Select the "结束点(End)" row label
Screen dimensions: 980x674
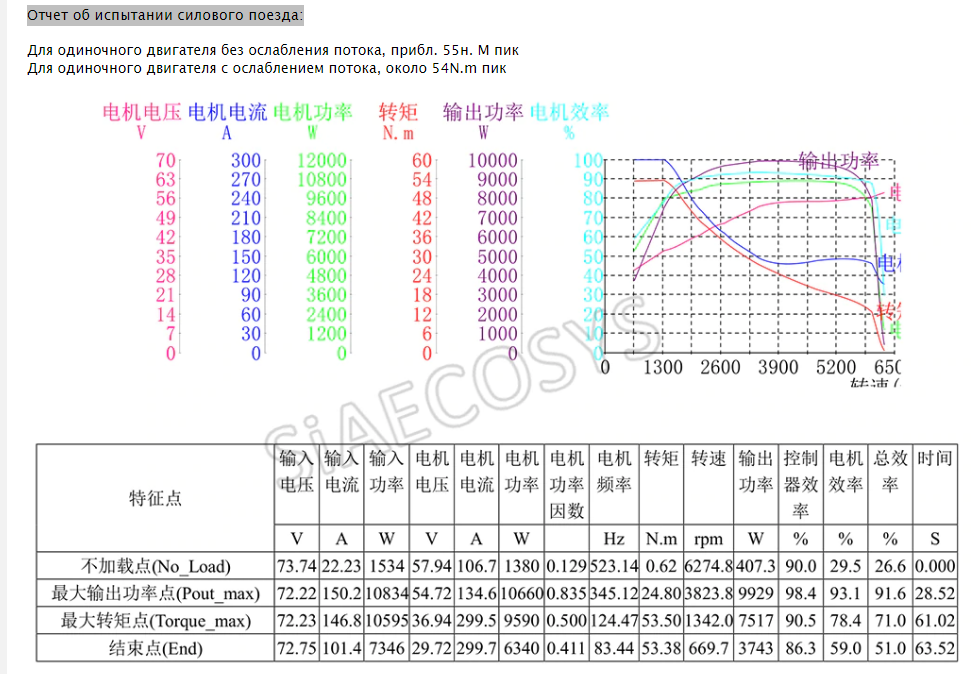155,648
